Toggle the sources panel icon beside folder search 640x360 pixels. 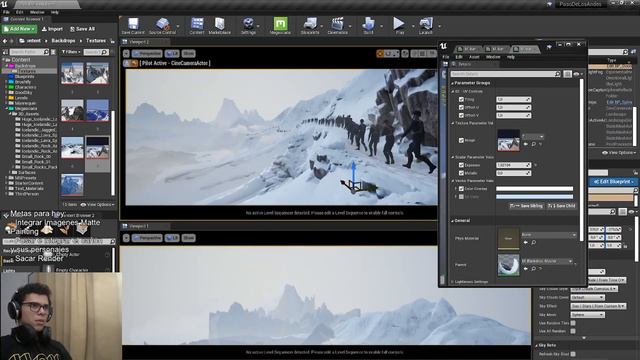[5, 52]
